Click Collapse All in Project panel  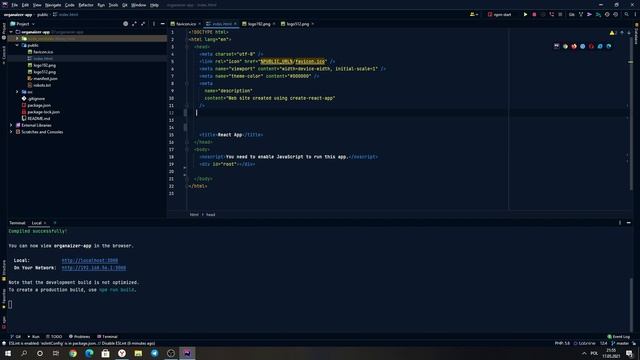click(x=143, y=24)
